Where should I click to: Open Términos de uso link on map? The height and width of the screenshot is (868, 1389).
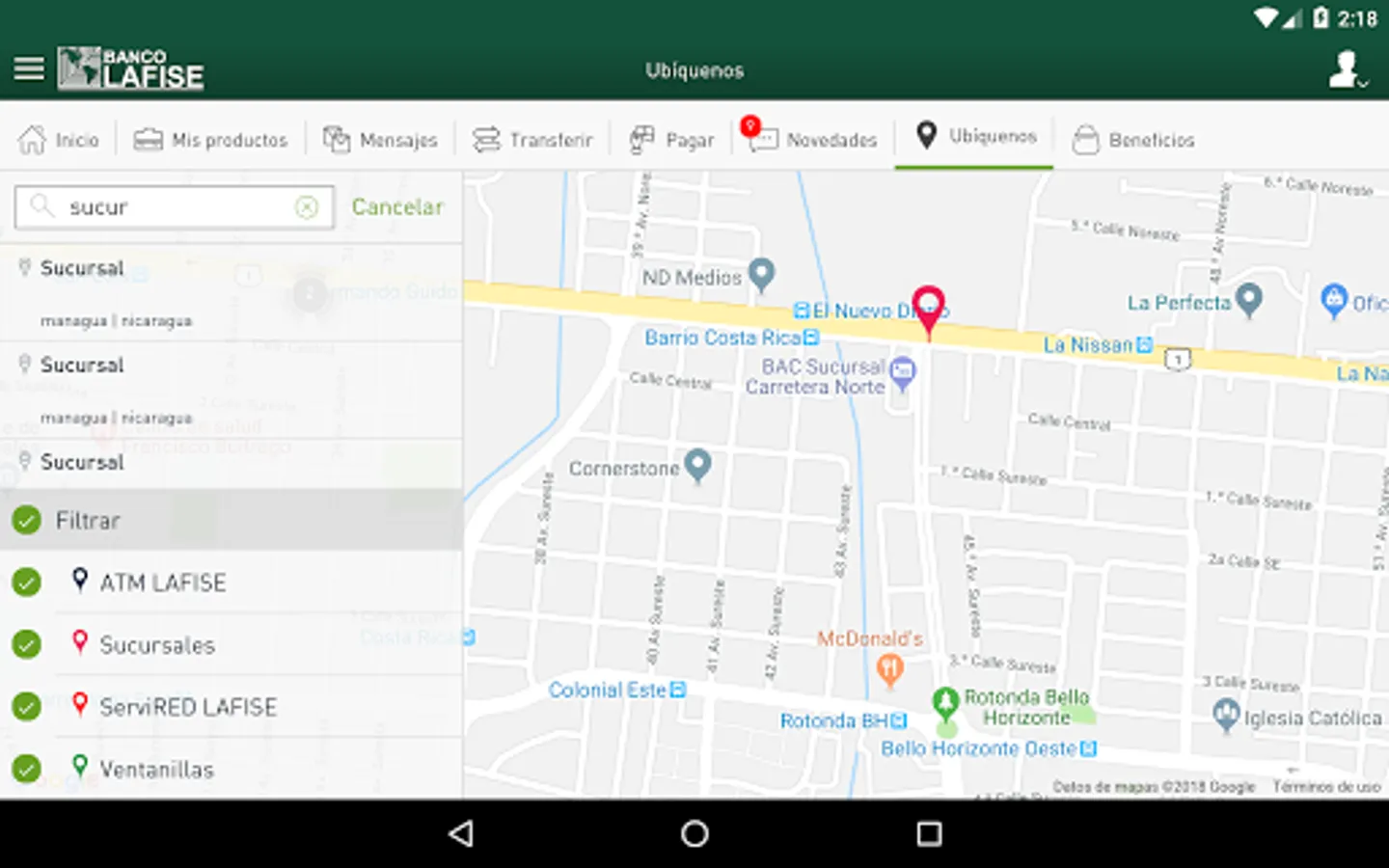click(1326, 787)
